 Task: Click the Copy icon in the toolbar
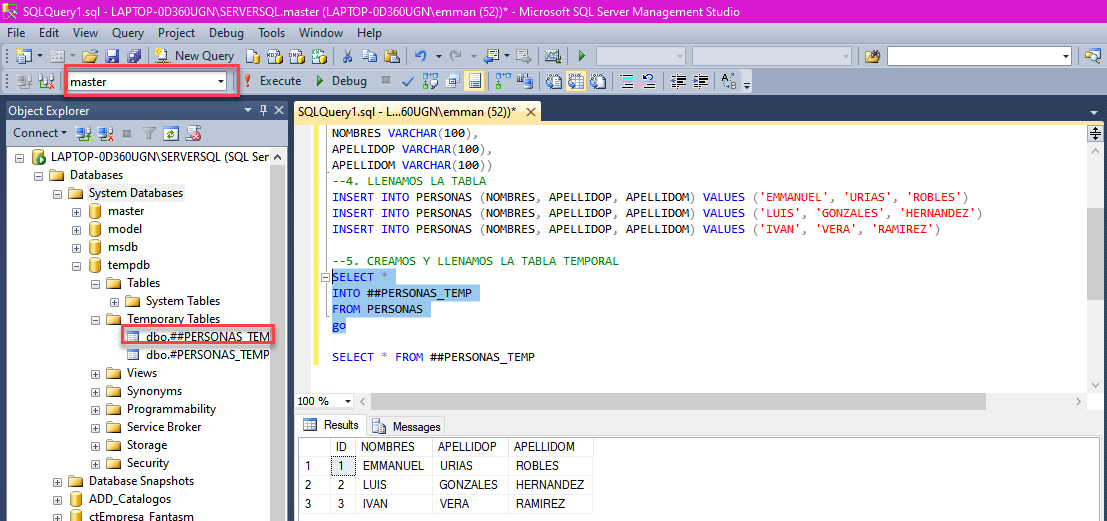click(x=370, y=56)
